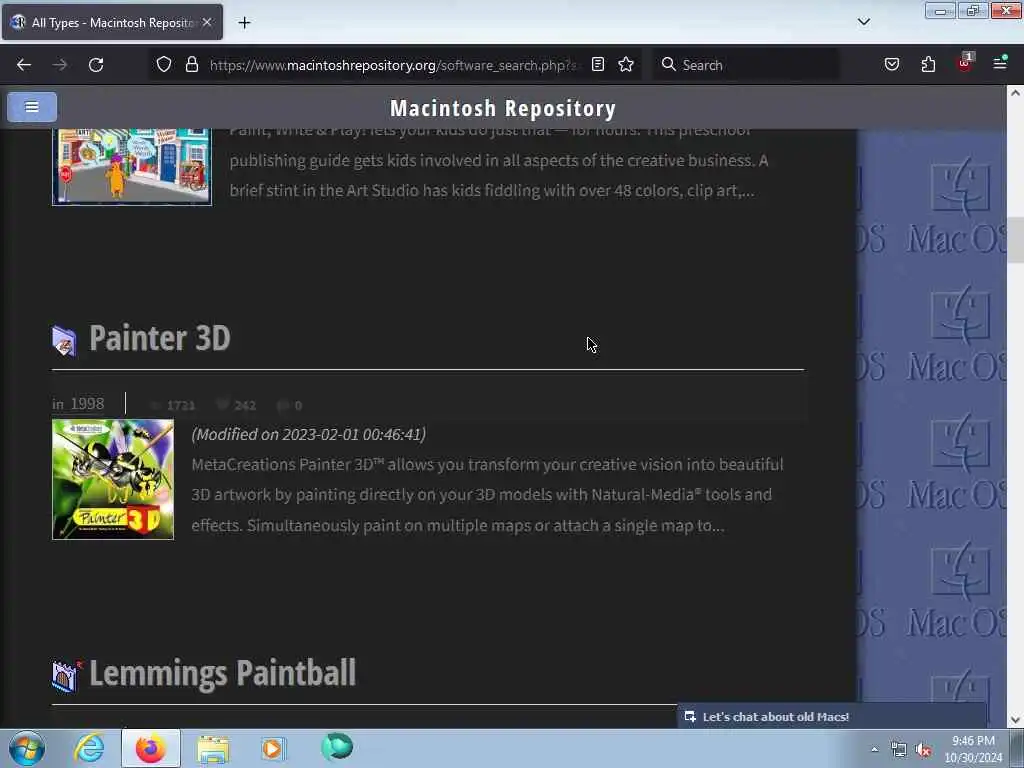Screen dimensions: 1024x768
Task: Open tracking protection shield info
Action: point(164,64)
